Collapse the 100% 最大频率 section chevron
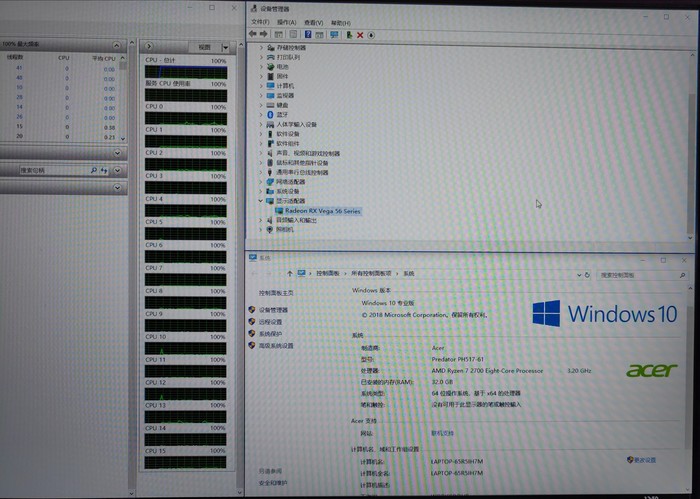700x499 pixels. pyautogui.click(x=116, y=45)
